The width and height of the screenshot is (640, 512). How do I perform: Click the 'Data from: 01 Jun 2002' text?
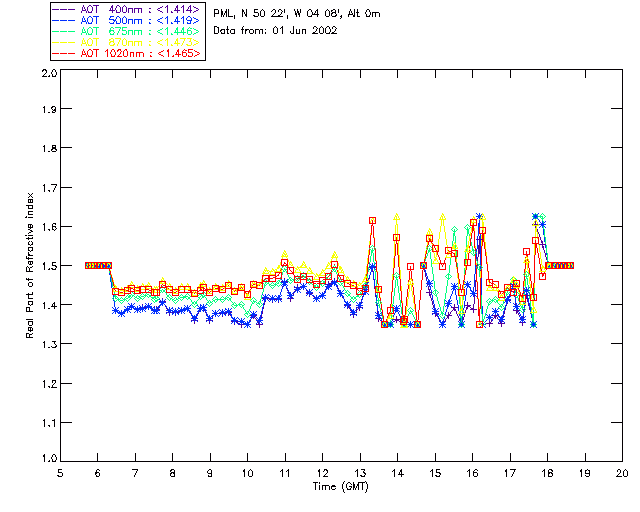275,31
